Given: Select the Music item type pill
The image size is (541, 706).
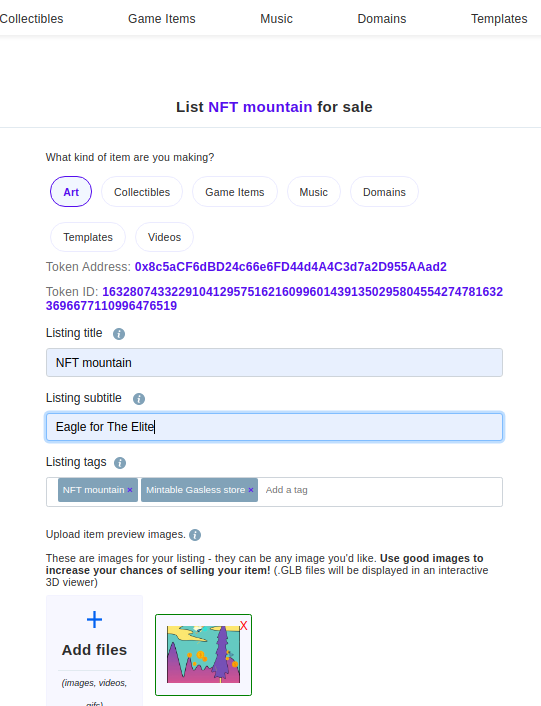Looking at the screenshot, I should [313, 192].
